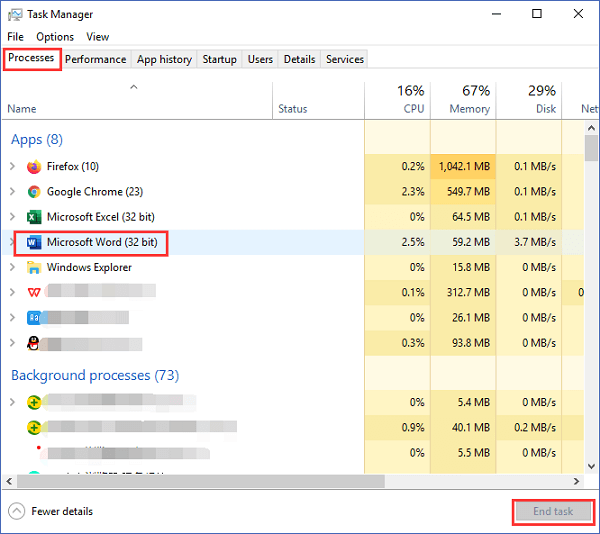Click the 2.3% CPU cell for Chrome
This screenshot has width=600, height=534.
coord(398,192)
